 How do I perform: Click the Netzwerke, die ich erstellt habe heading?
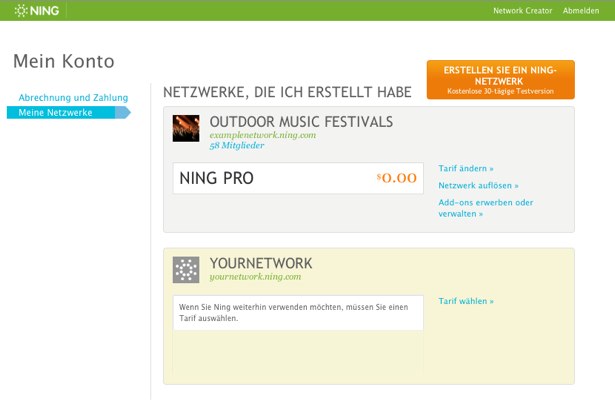(x=287, y=92)
